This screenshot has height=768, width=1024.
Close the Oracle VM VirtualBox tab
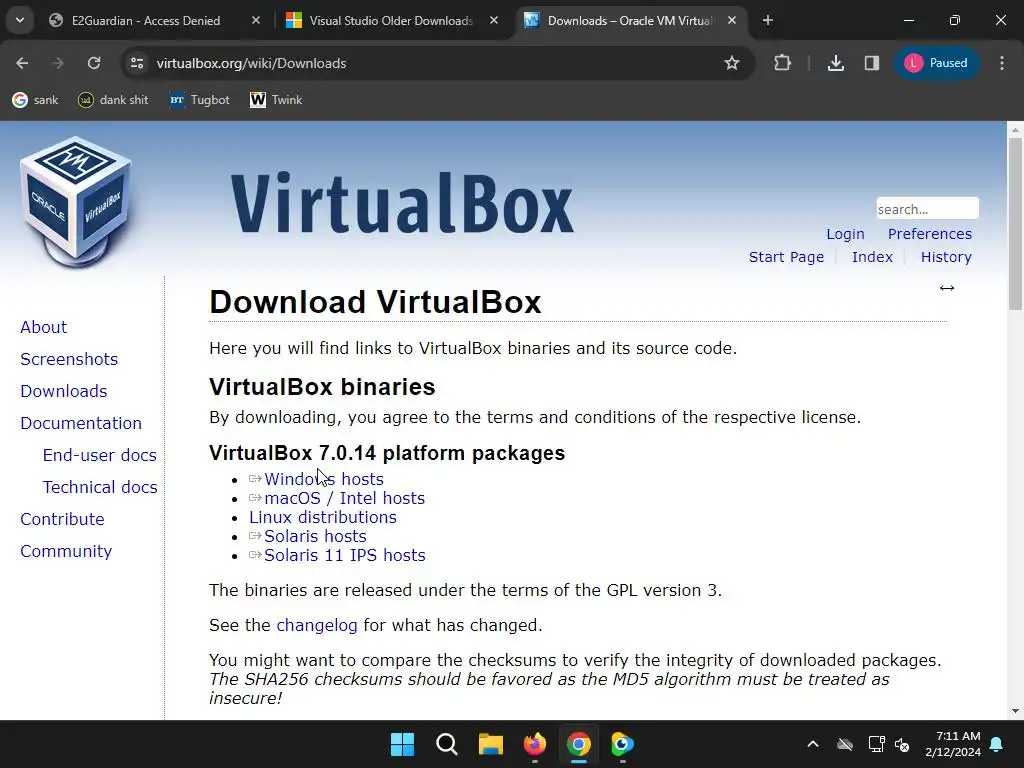(732, 21)
